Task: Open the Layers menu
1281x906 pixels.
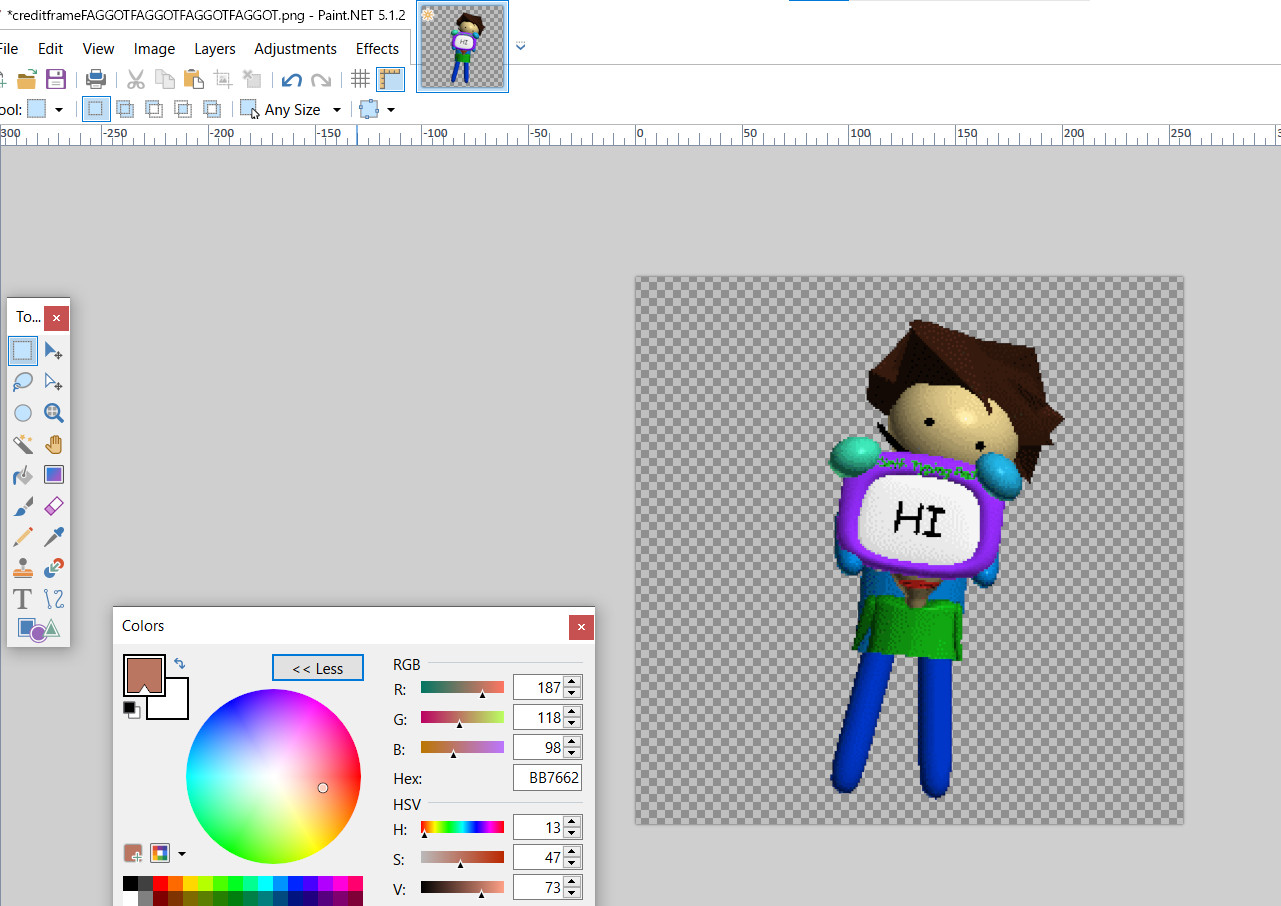Action: (x=215, y=48)
